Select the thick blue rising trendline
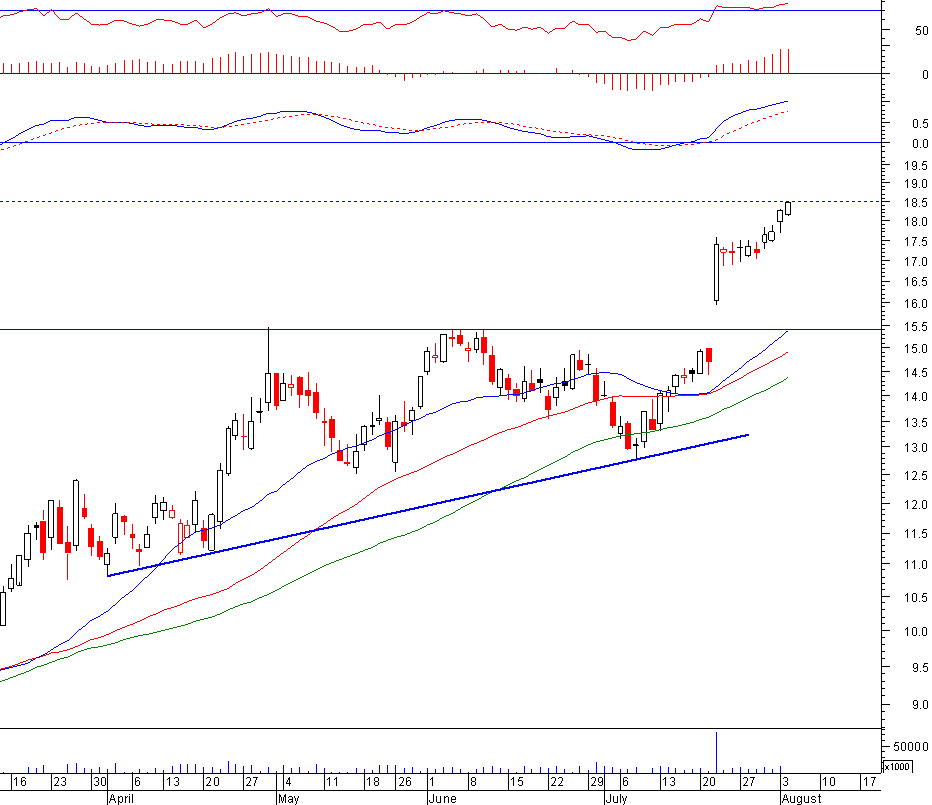The image size is (932, 805). pyautogui.click(x=428, y=505)
